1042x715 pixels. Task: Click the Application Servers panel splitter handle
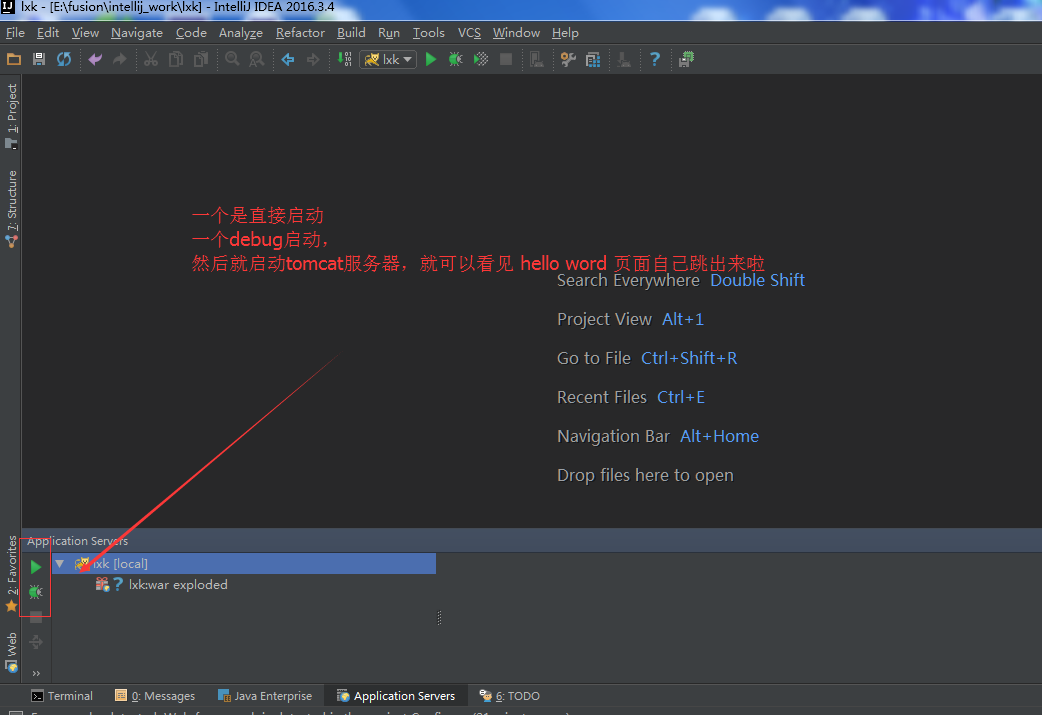[439, 618]
